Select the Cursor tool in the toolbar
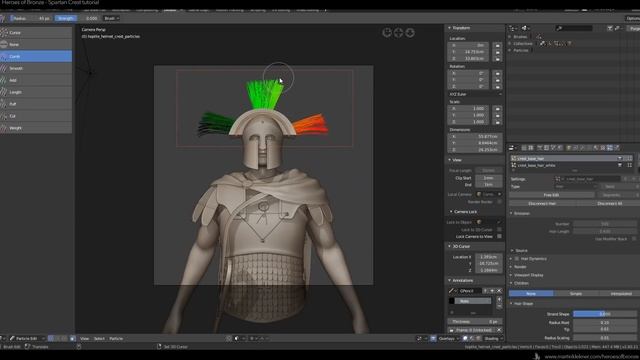 pyautogui.click(x=36, y=33)
